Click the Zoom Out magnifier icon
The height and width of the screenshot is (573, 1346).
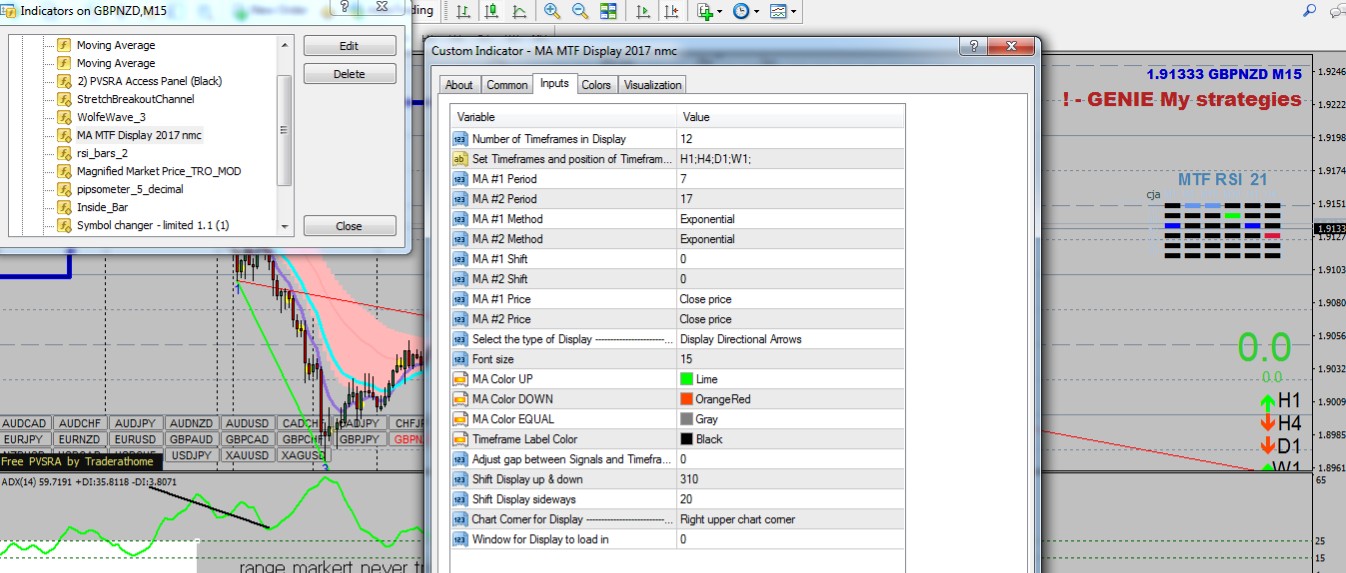point(580,12)
